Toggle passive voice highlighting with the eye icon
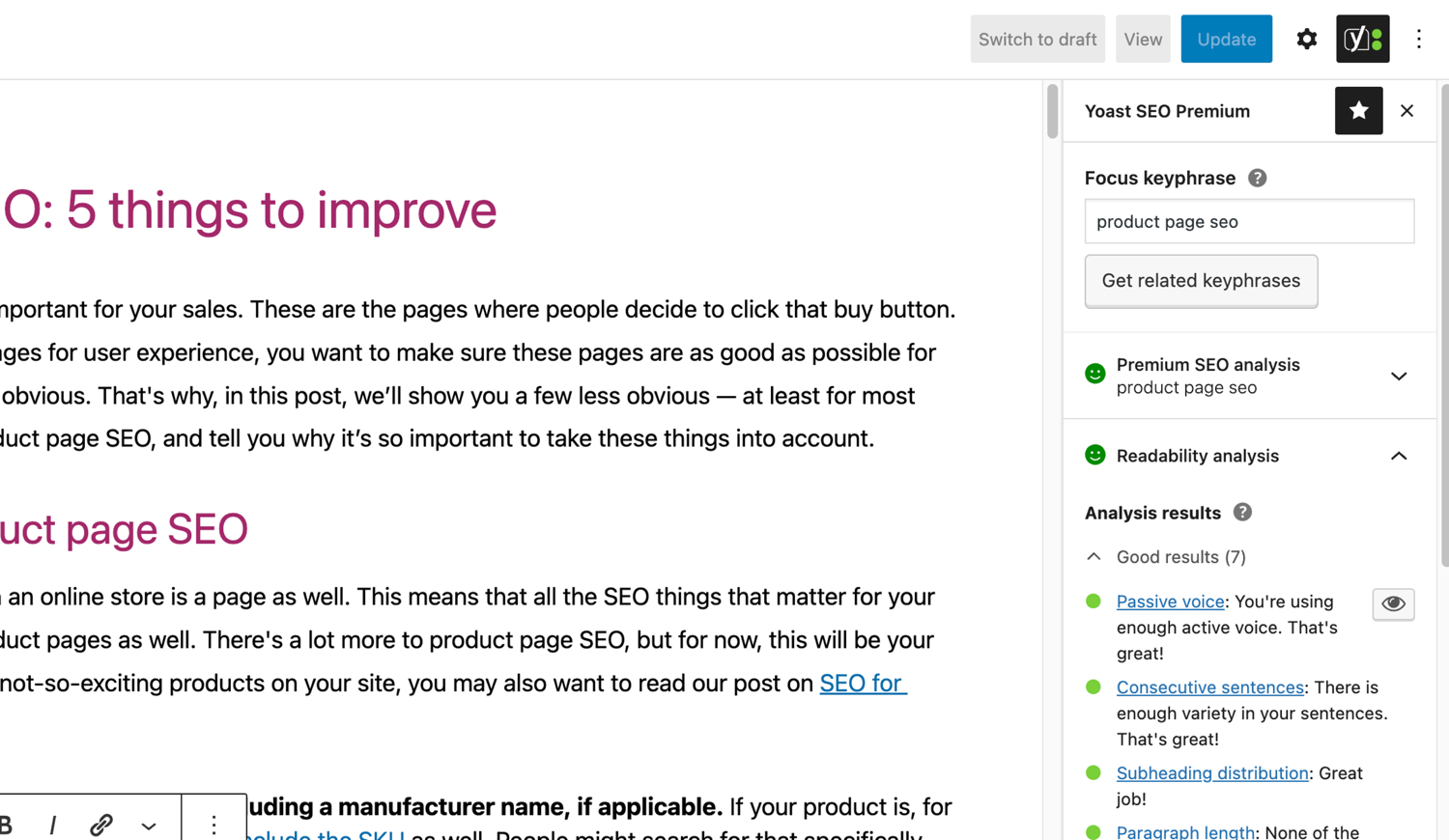1449x840 pixels. [1393, 603]
